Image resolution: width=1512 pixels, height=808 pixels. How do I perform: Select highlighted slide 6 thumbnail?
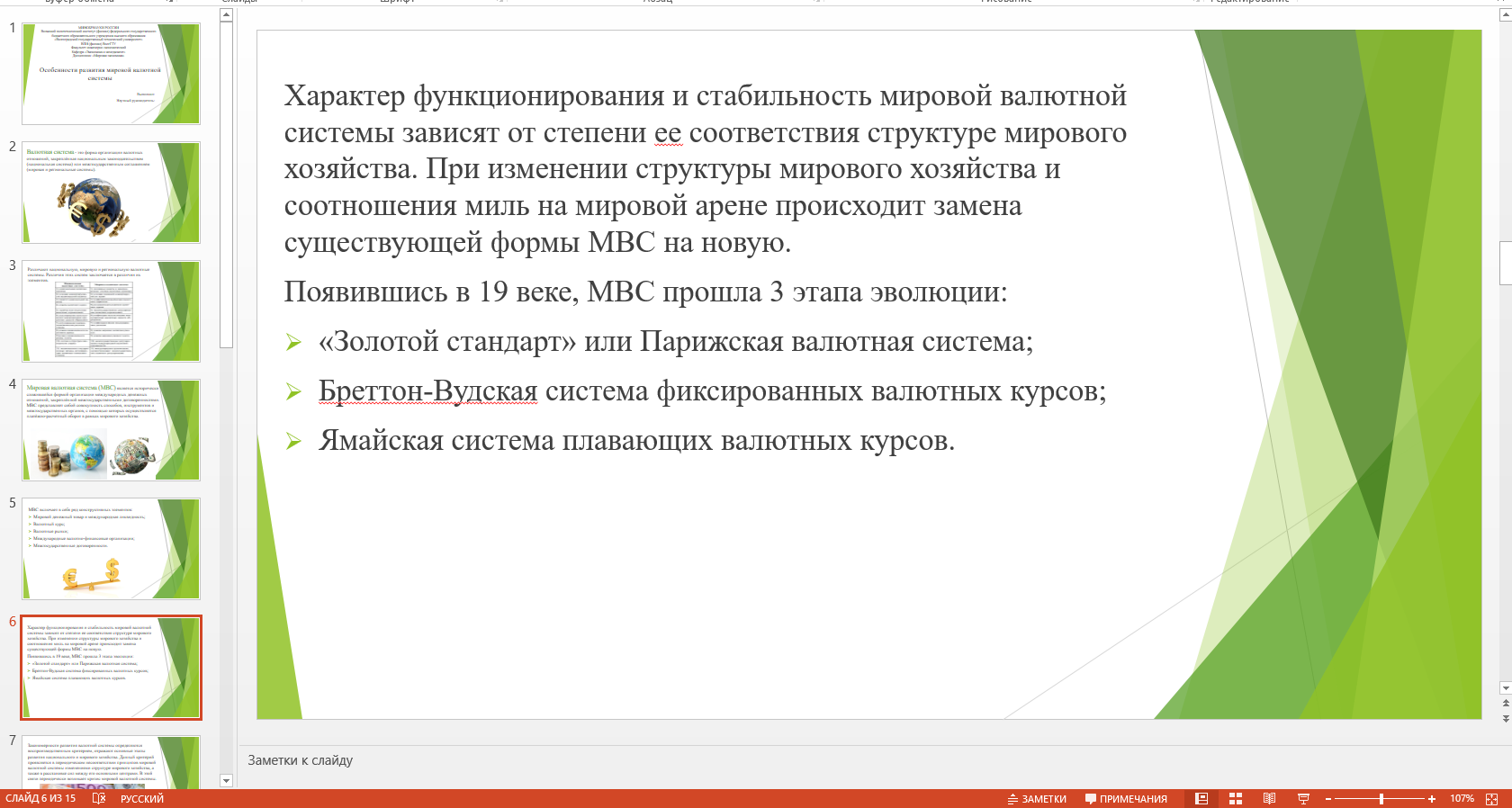112,668
